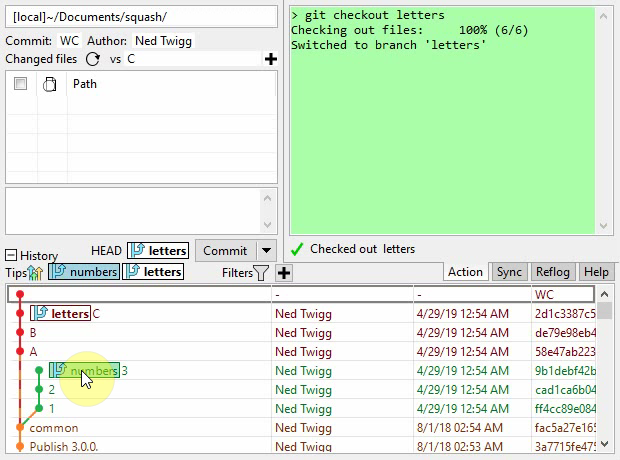
Task: Add a new filter with plus button
Action: tap(284, 272)
